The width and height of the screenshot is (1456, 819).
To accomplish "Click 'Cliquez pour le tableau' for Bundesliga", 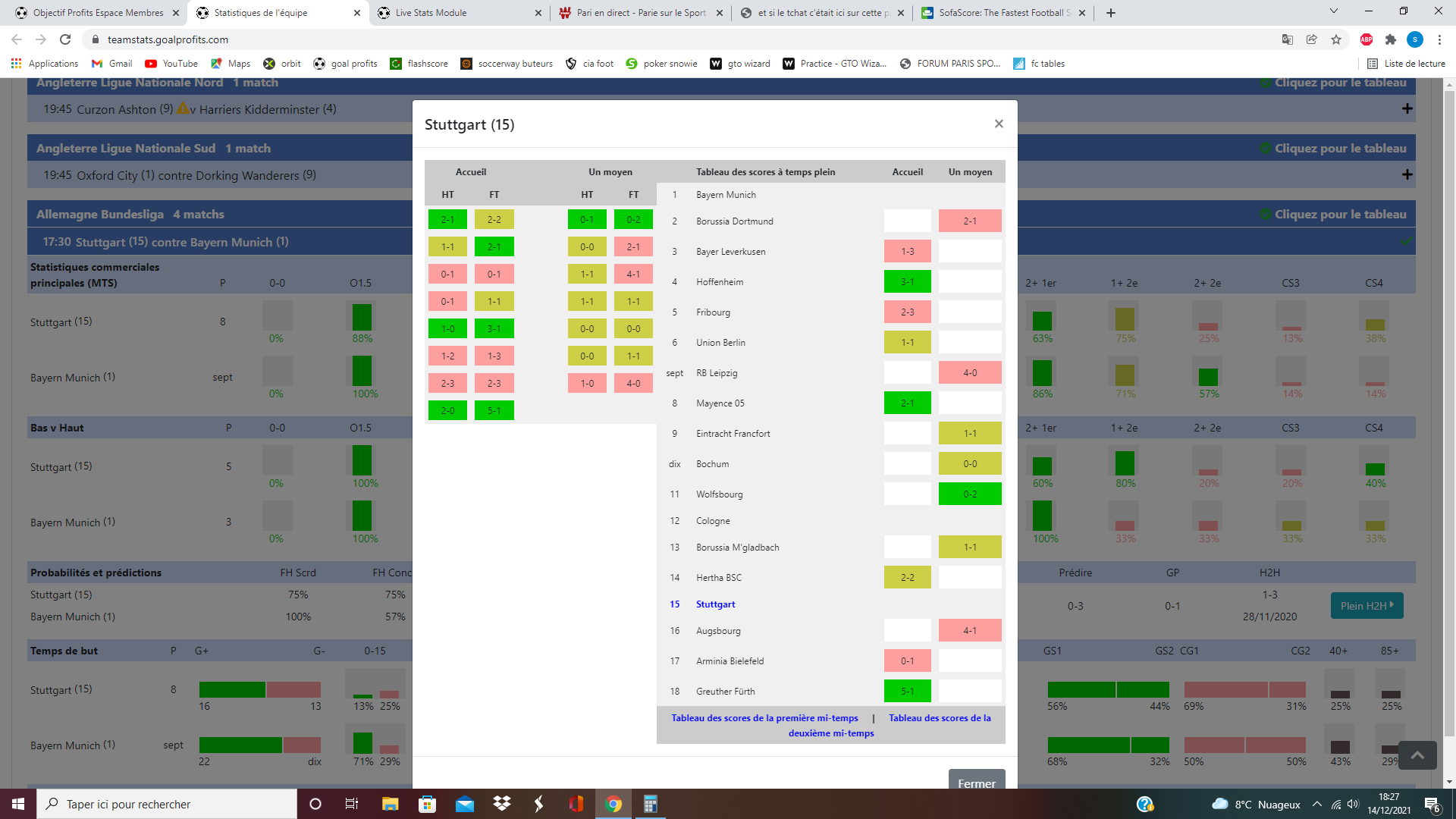I will coord(1333,214).
